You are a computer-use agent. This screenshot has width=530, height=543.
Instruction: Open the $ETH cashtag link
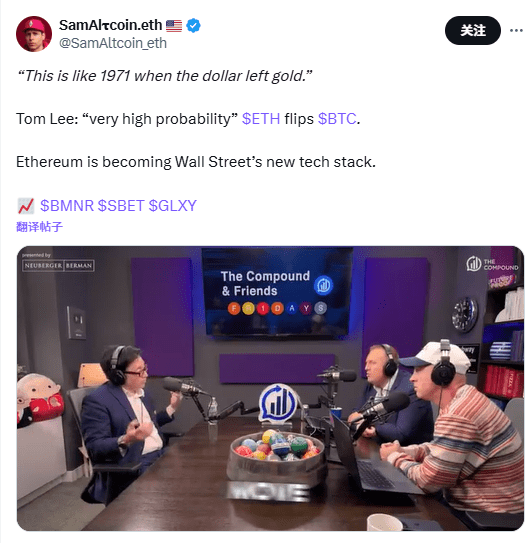pyautogui.click(x=261, y=119)
